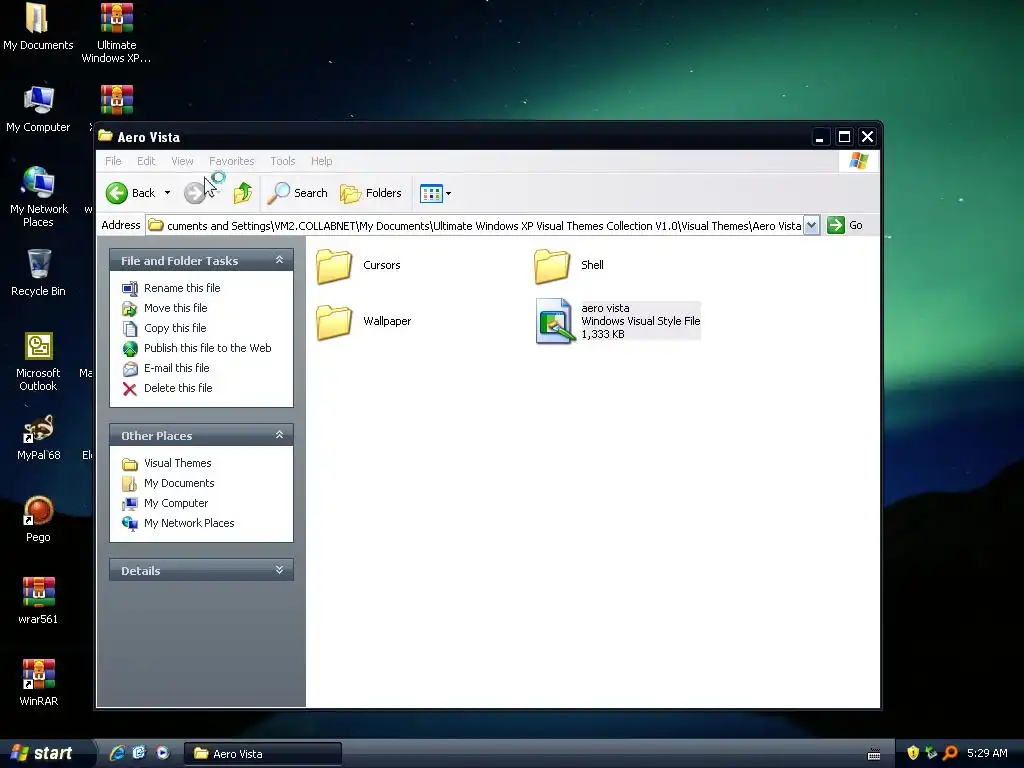Select My Documents desktop icon

tap(38, 27)
